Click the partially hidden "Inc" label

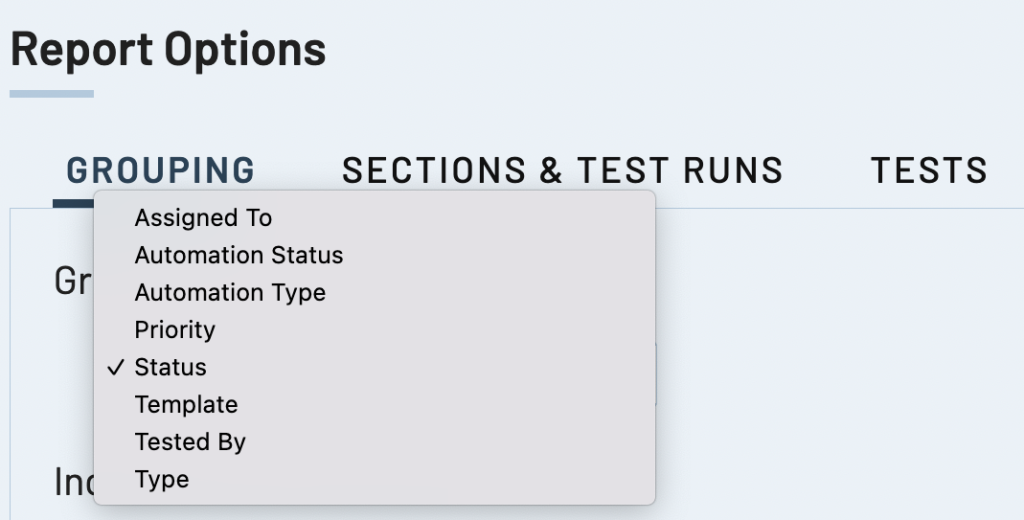(x=73, y=483)
